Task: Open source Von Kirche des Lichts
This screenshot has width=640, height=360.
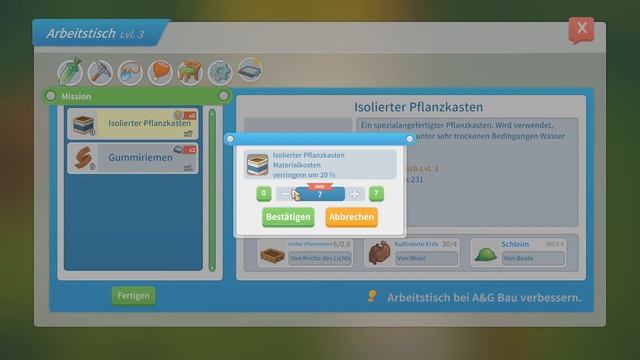Action: coord(320,258)
